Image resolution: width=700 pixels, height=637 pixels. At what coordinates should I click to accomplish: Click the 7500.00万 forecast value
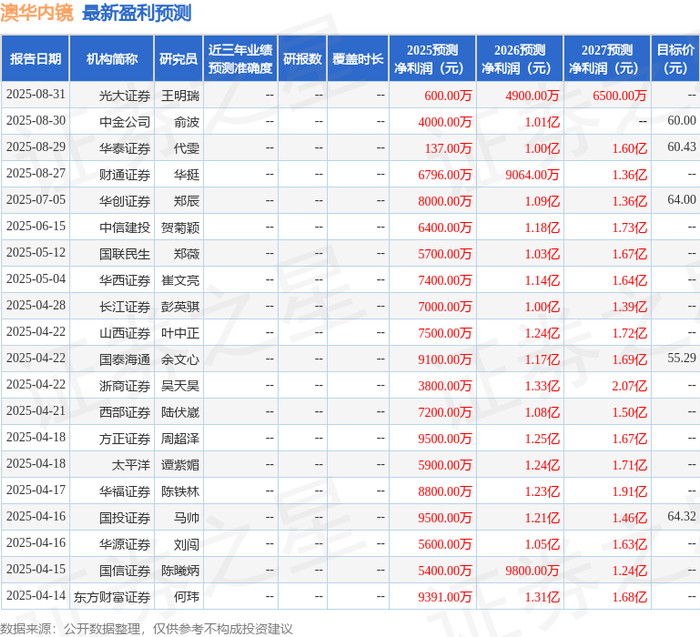(445, 333)
